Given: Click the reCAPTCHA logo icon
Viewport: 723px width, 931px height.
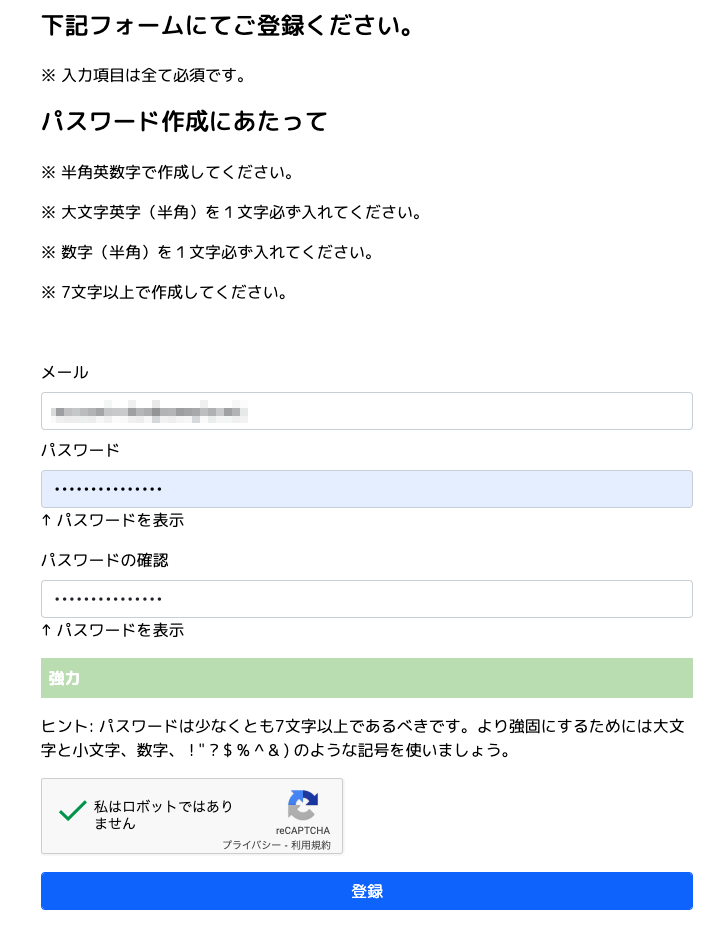Looking at the screenshot, I should click(302, 806).
